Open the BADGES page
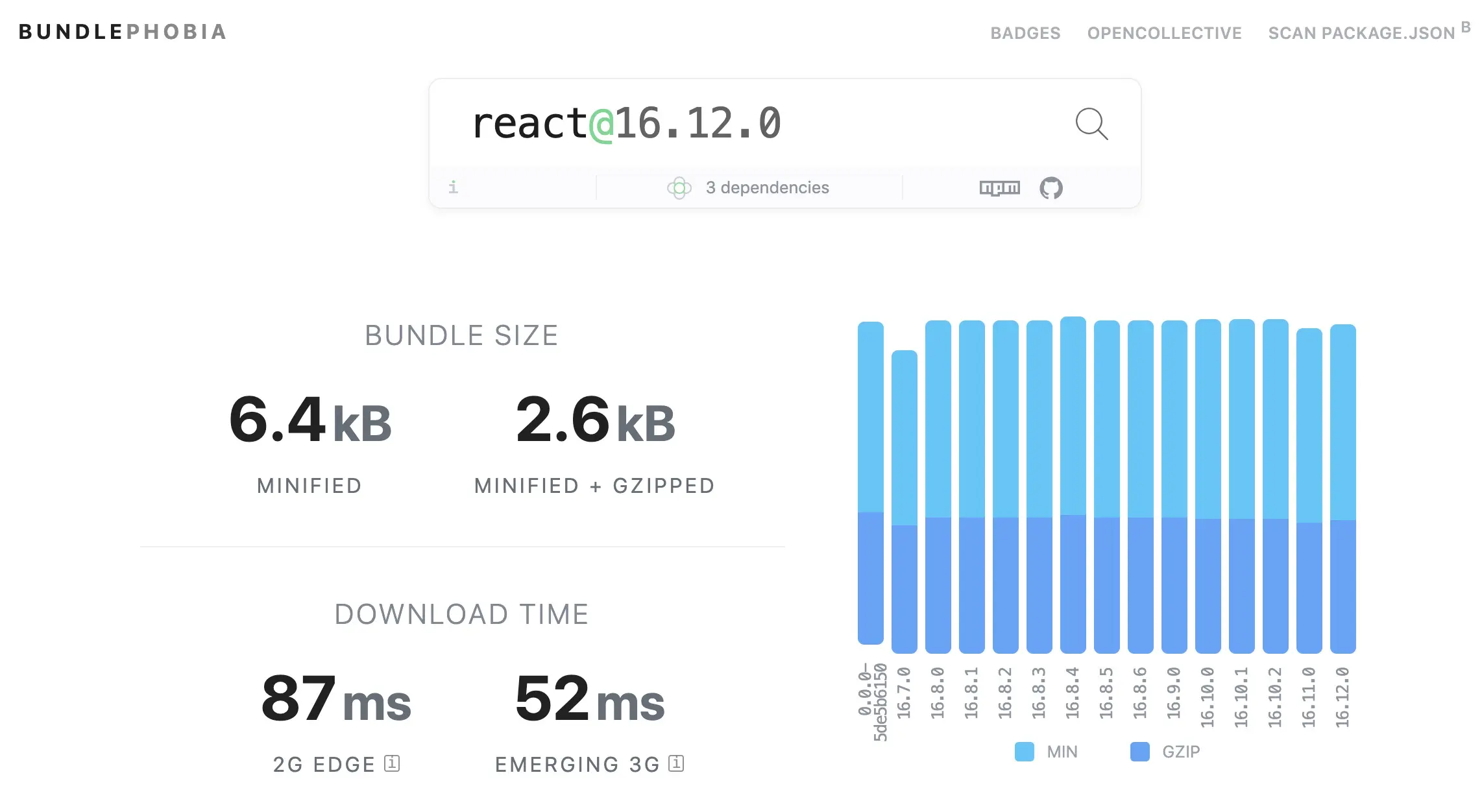1482x812 pixels. [x=1025, y=33]
